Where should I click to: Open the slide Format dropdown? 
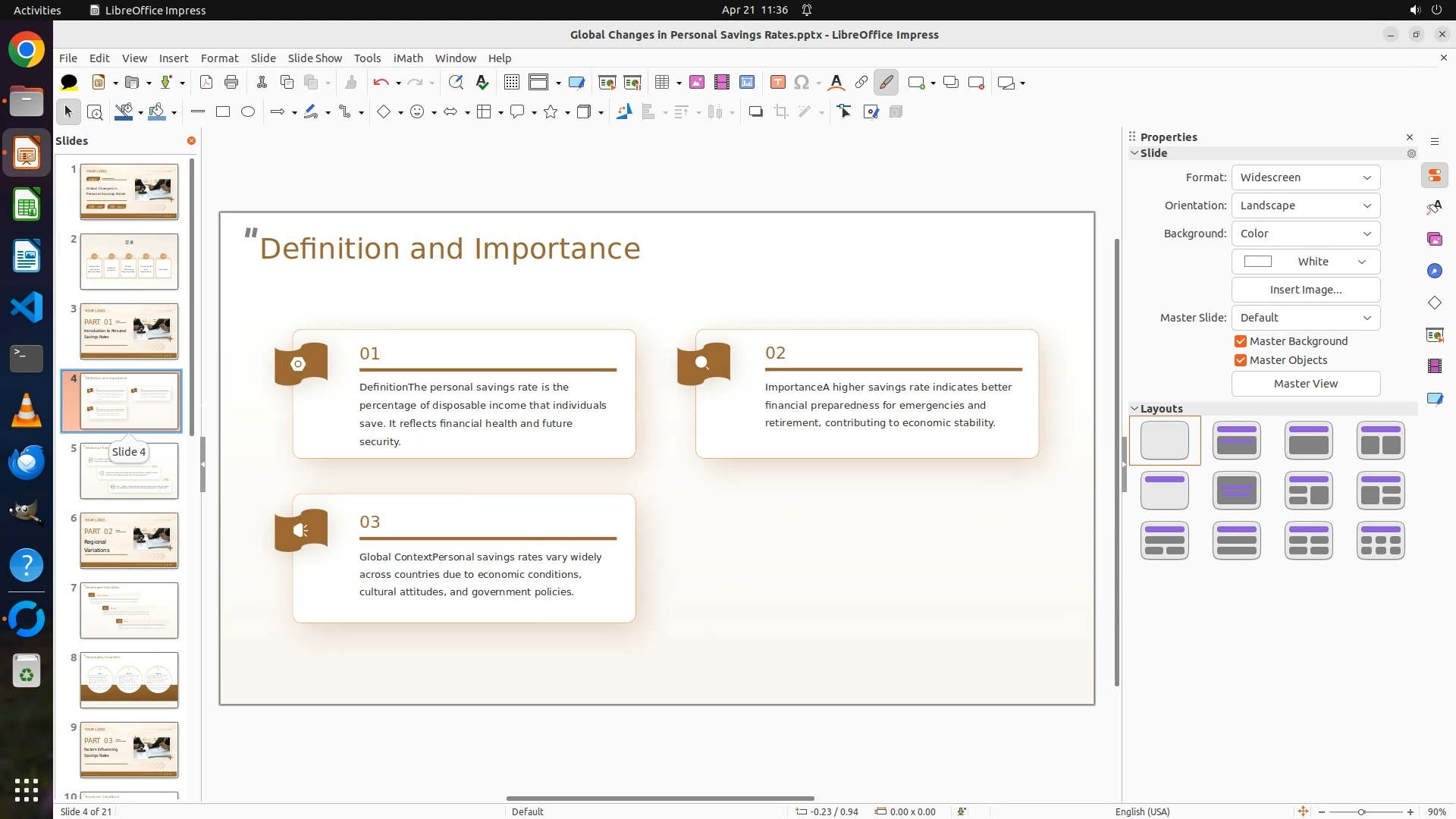(1305, 177)
